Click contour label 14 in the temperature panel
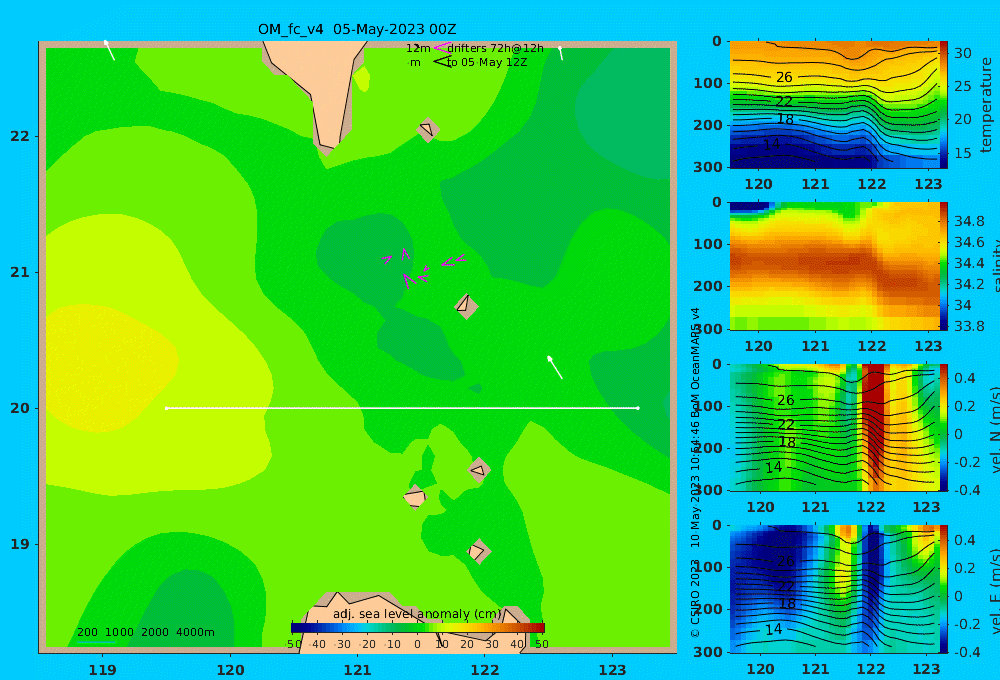Image resolution: width=1000 pixels, height=680 pixels. 771,144
